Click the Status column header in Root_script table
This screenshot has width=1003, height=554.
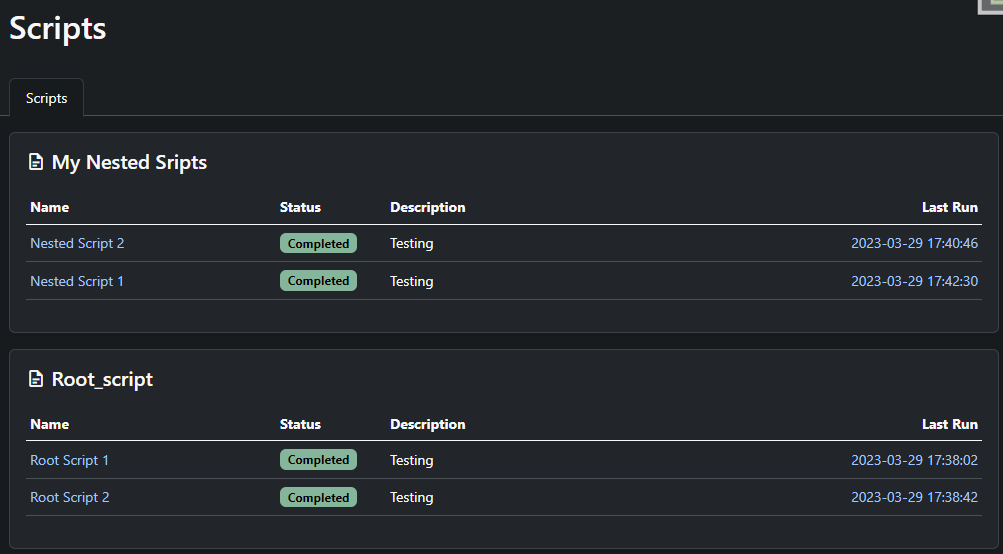click(300, 424)
